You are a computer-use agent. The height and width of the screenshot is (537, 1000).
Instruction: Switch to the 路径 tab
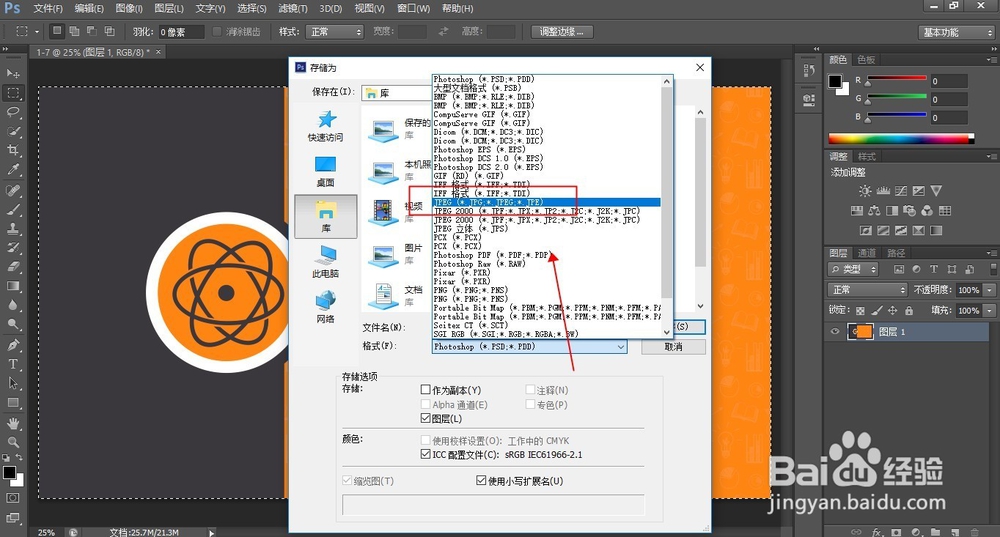pos(896,253)
